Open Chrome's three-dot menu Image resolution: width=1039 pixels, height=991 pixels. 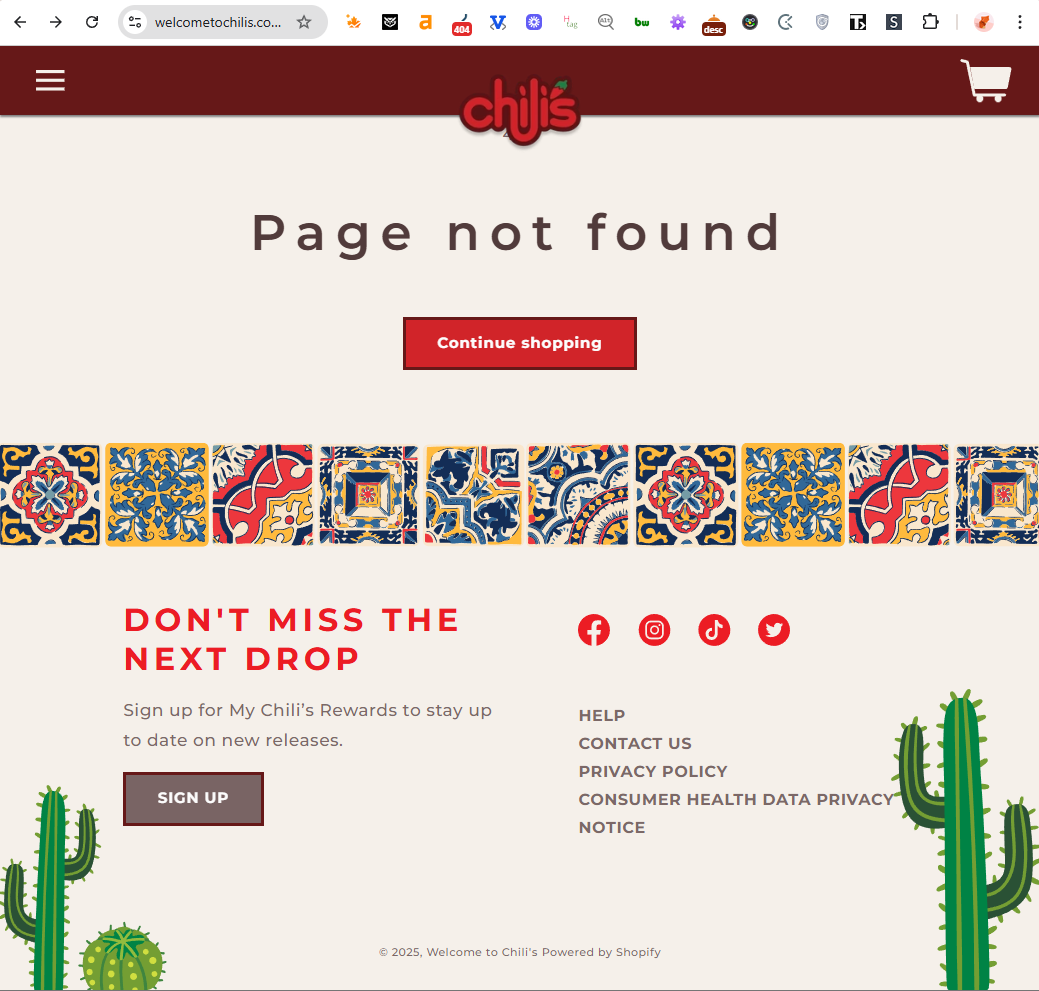tap(1019, 23)
